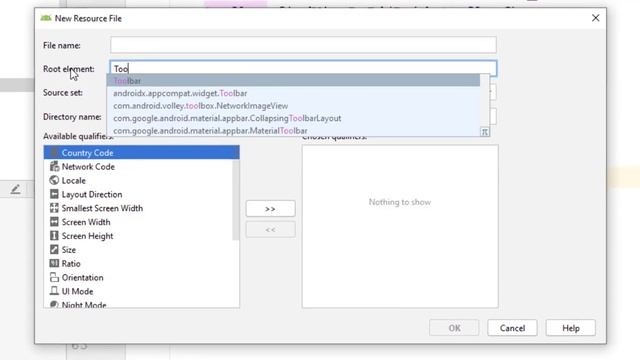Click the Android icon in dialog title bar
This screenshot has width=640, height=360.
pos(46,18)
